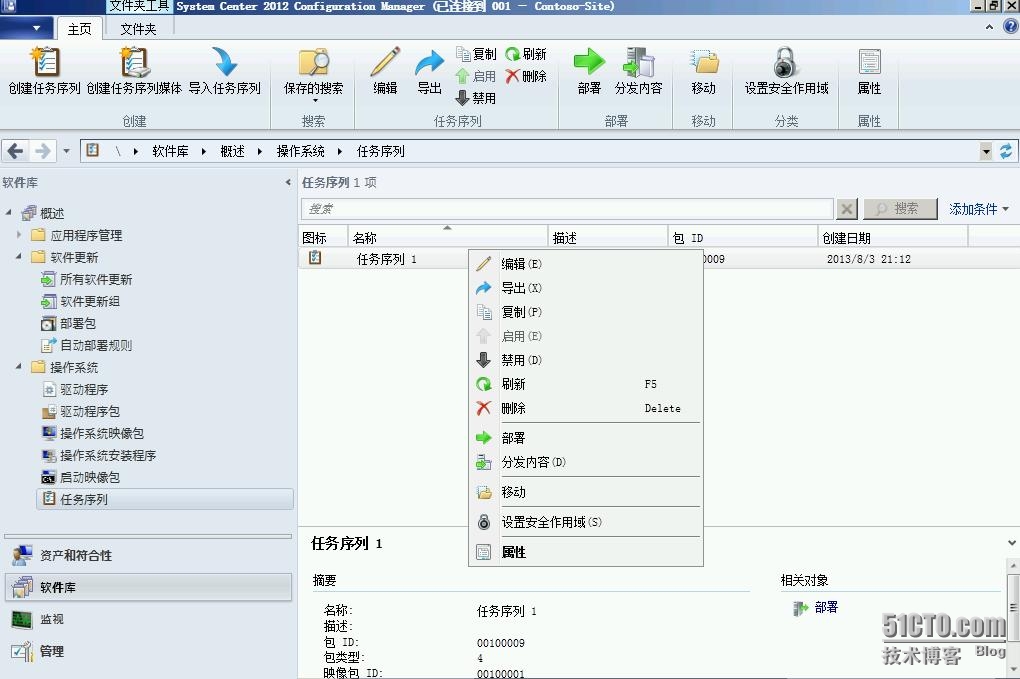Click 软件库 in the breadcrumb path
Image resolution: width=1020 pixels, height=679 pixels.
(170, 152)
